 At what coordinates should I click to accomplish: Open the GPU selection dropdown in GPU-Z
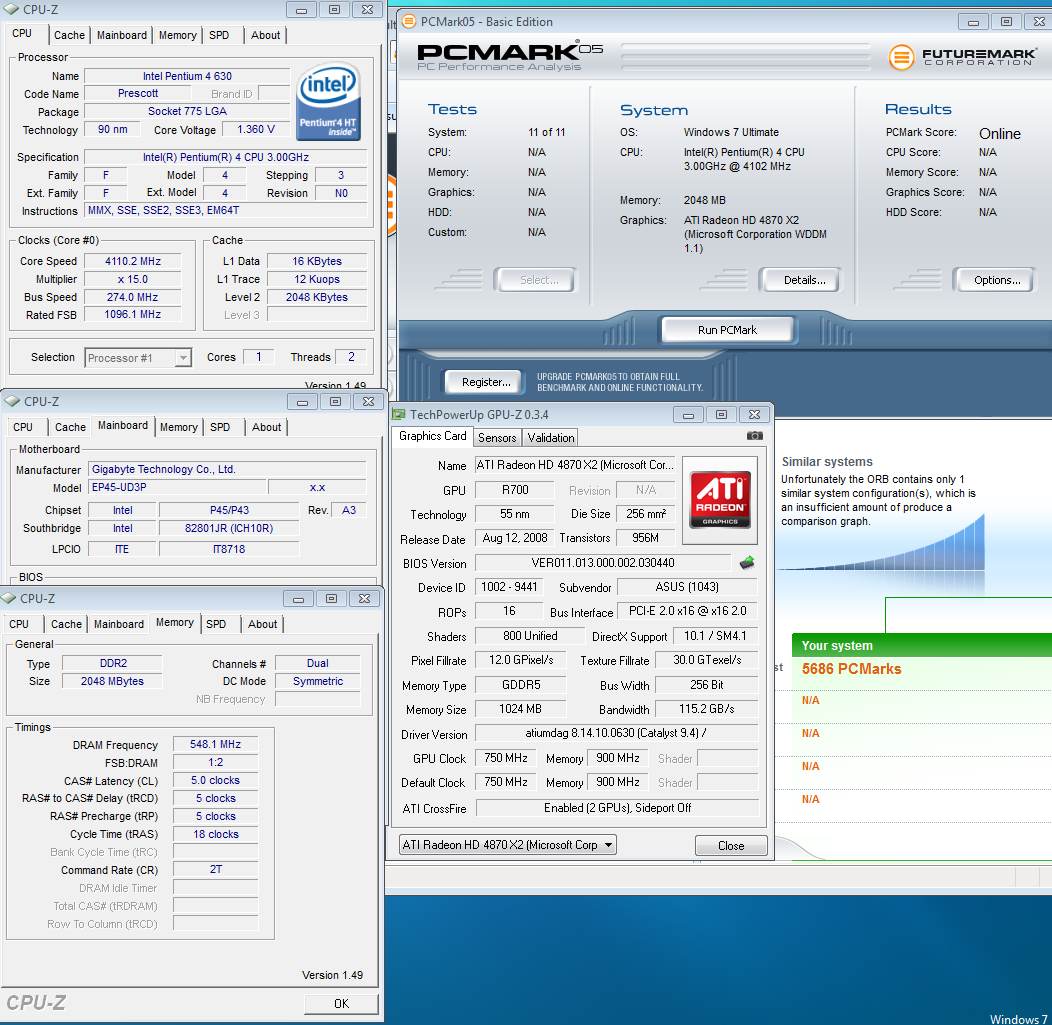[508, 845]
